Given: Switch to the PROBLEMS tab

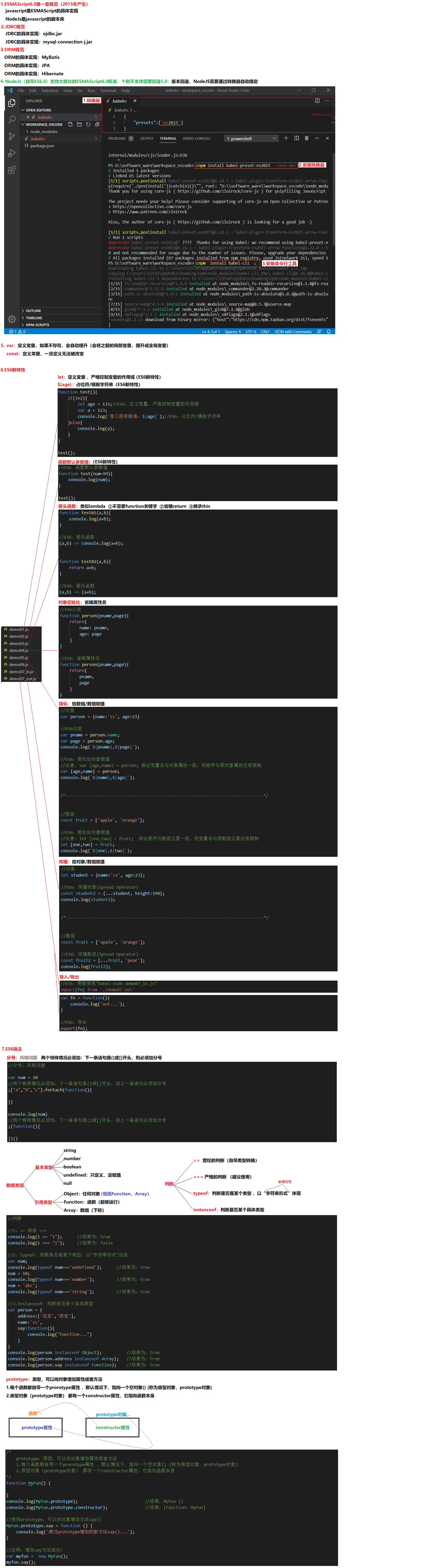Looking at the screenshot, I should (117, 139).
